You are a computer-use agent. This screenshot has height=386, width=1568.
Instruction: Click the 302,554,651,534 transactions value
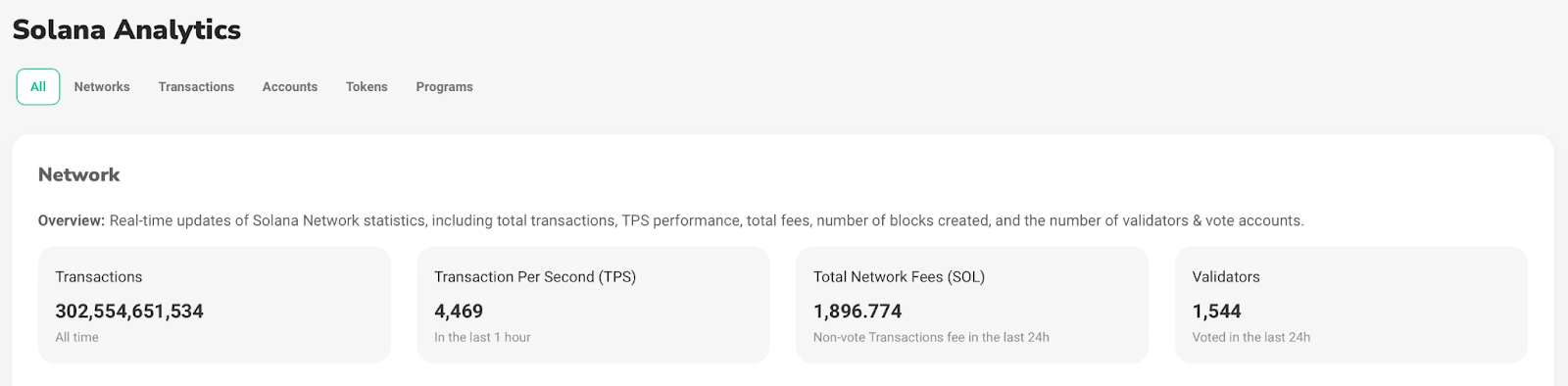click(129, 312)
